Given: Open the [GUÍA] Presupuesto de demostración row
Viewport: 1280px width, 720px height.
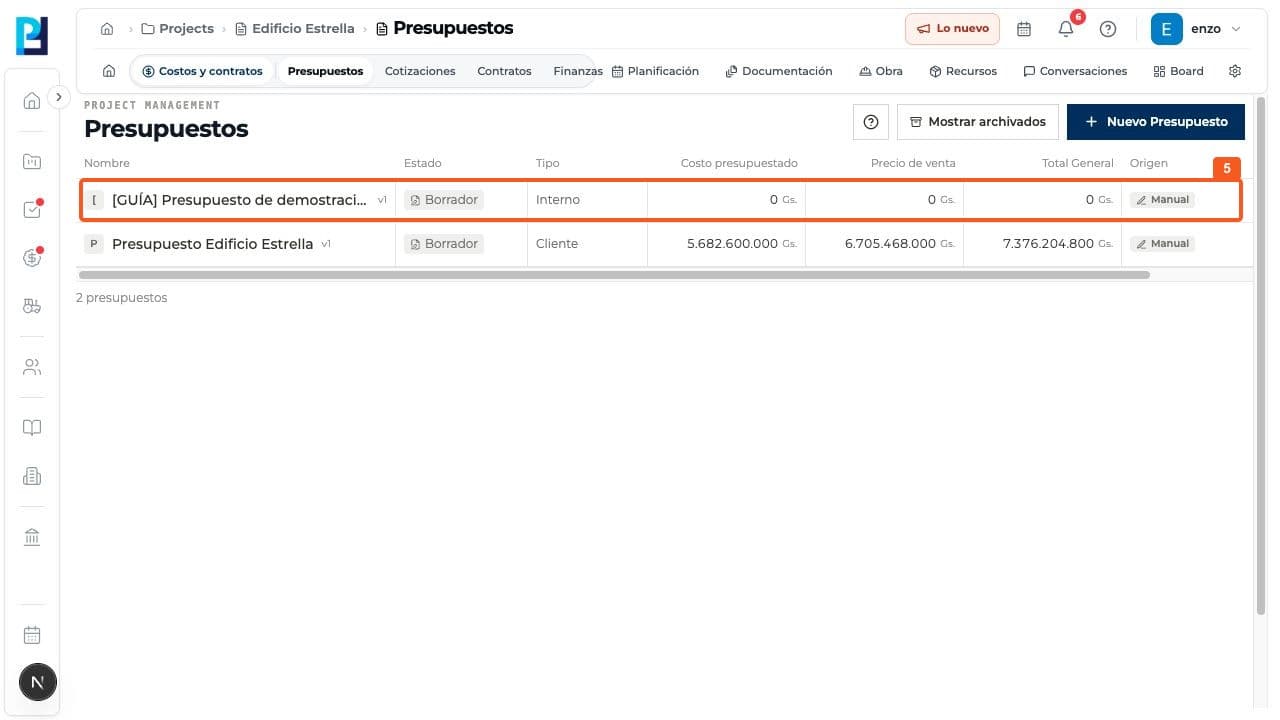Looking at the screenshot, I should click(660, 200).
